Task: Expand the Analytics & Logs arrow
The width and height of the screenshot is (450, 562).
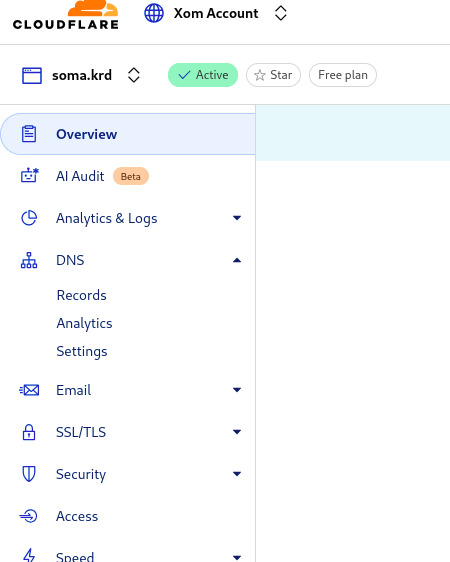Action: (x=237, y=218)
